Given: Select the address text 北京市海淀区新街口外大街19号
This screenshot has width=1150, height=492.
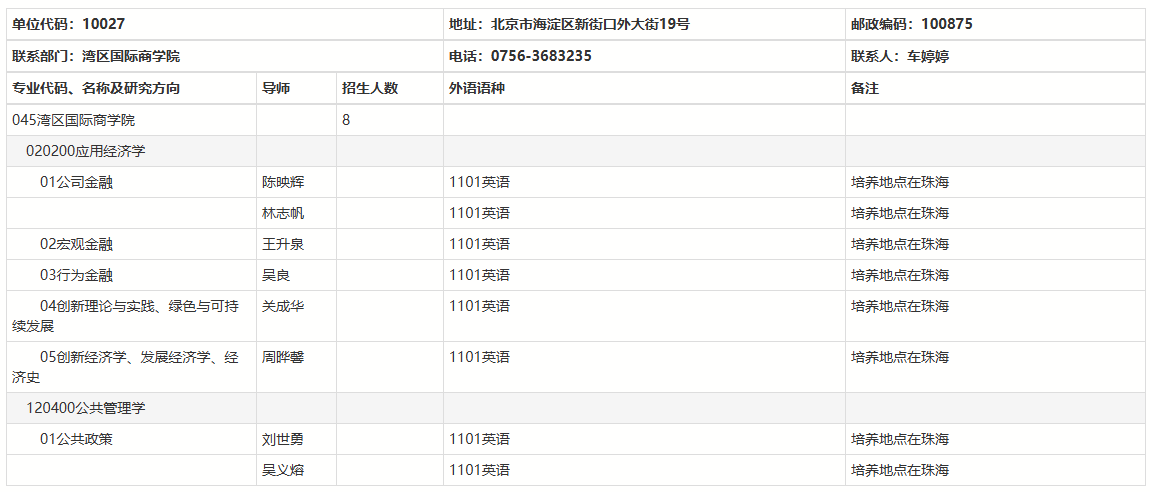Looking at the screenshot, I should [x=588, y=24].
